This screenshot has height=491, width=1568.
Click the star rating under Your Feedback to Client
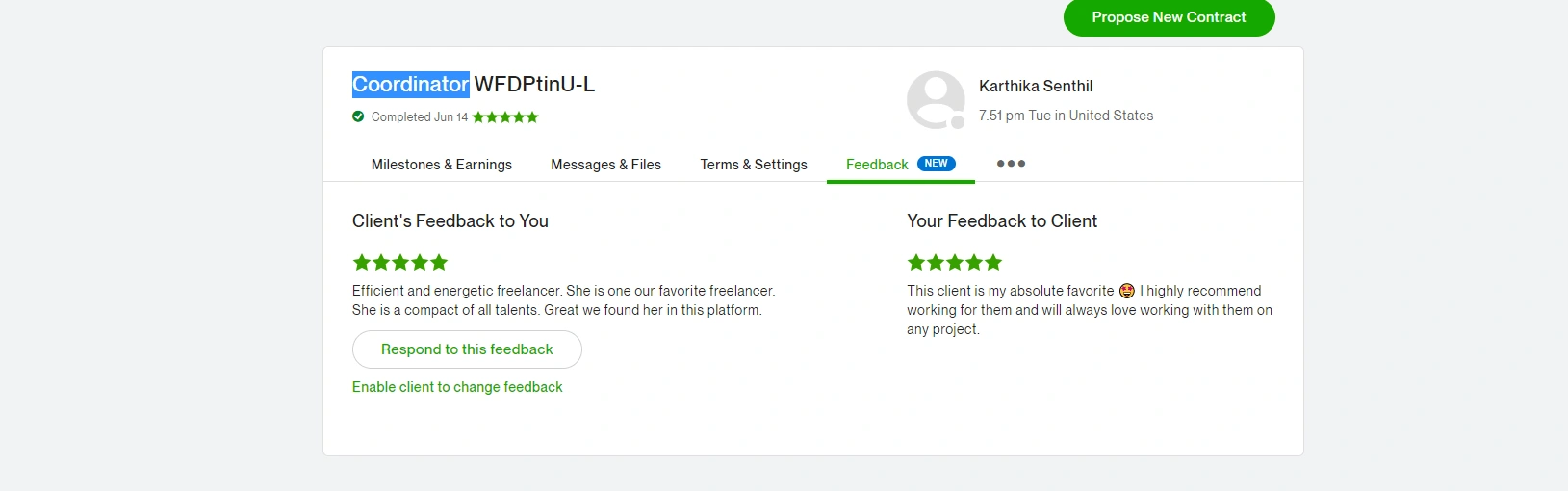click(x=955, y=262)
